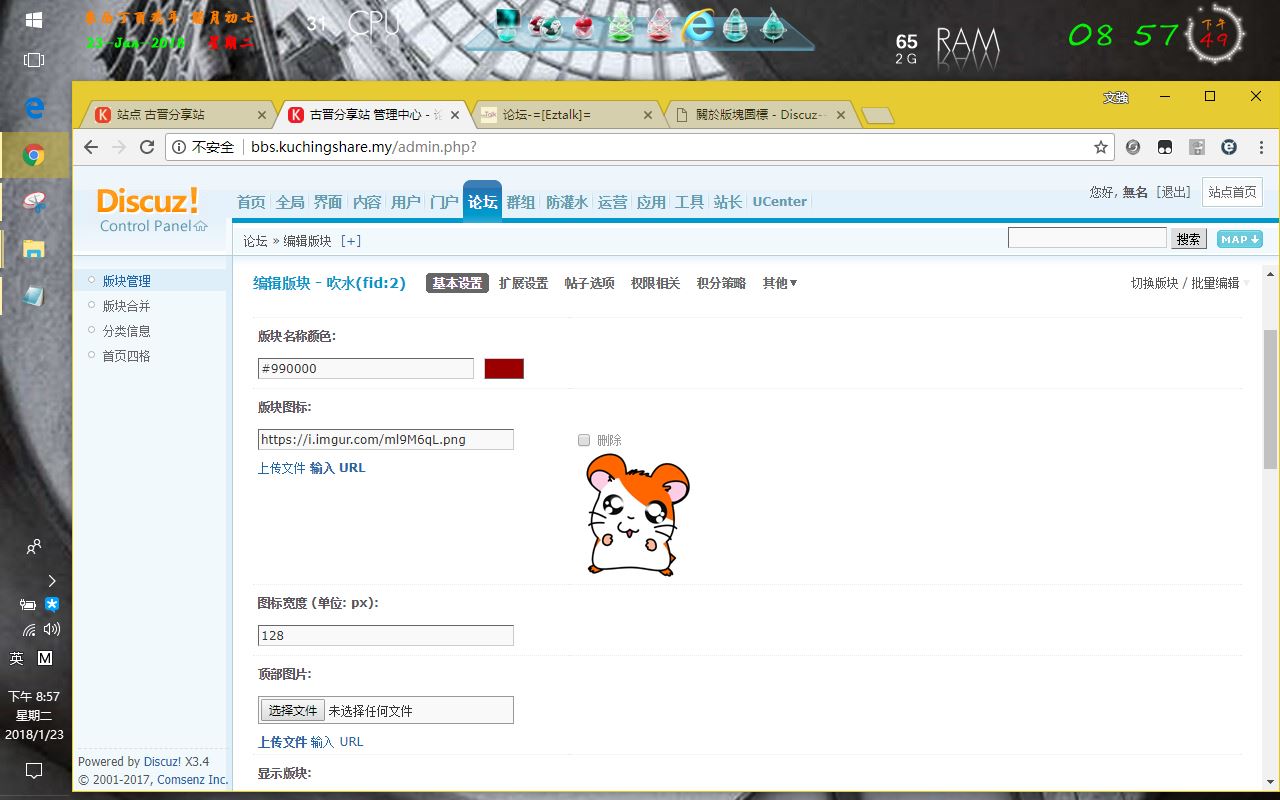Click the hamster forum icon preview
Image resolution: width=1280 pixels, height=800 pixels.
(x=638, y=514)
